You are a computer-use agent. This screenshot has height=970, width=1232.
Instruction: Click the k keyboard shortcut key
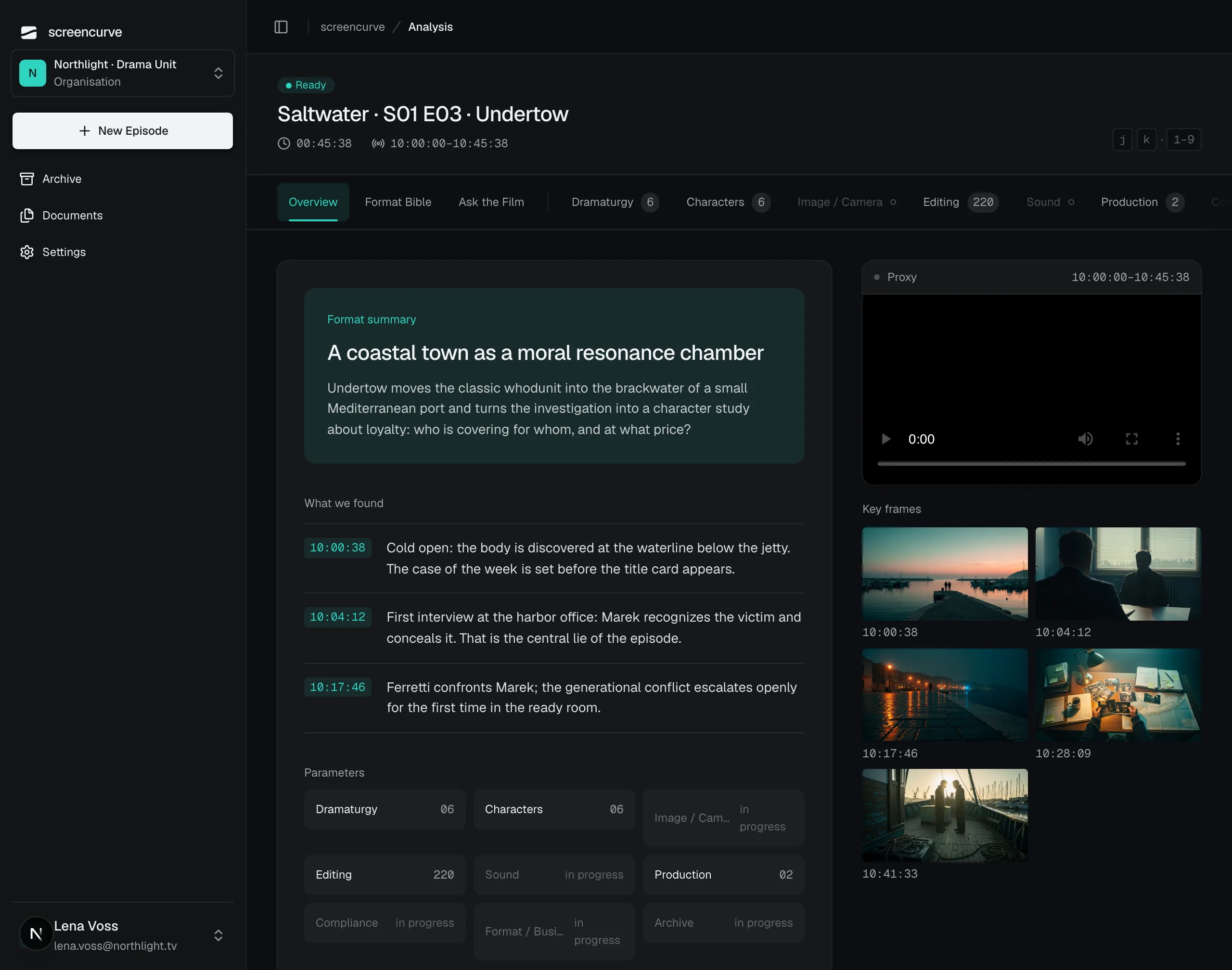point(1146,140)
